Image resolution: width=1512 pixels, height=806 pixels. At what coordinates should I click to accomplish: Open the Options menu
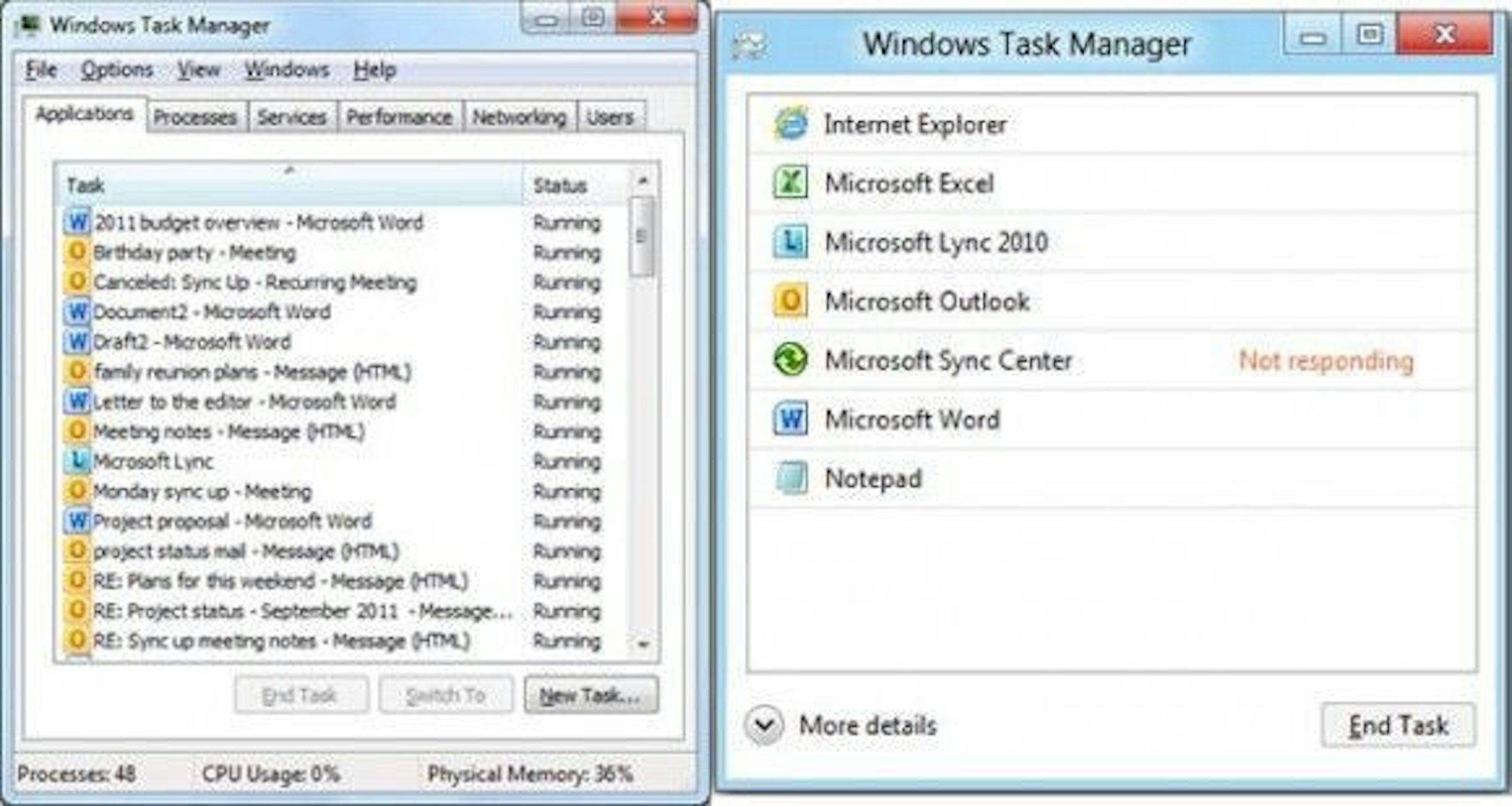[x=117, y=69]
